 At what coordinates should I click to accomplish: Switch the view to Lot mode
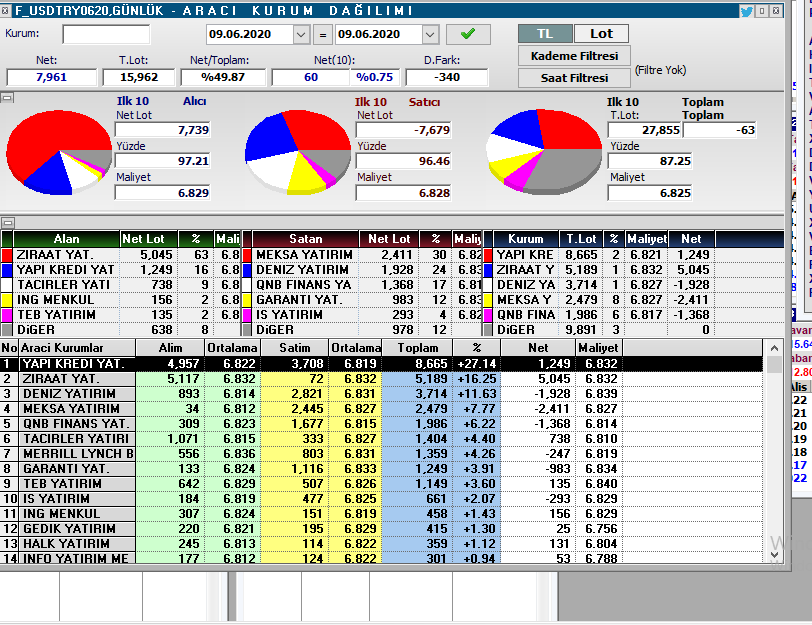point(601,34)
